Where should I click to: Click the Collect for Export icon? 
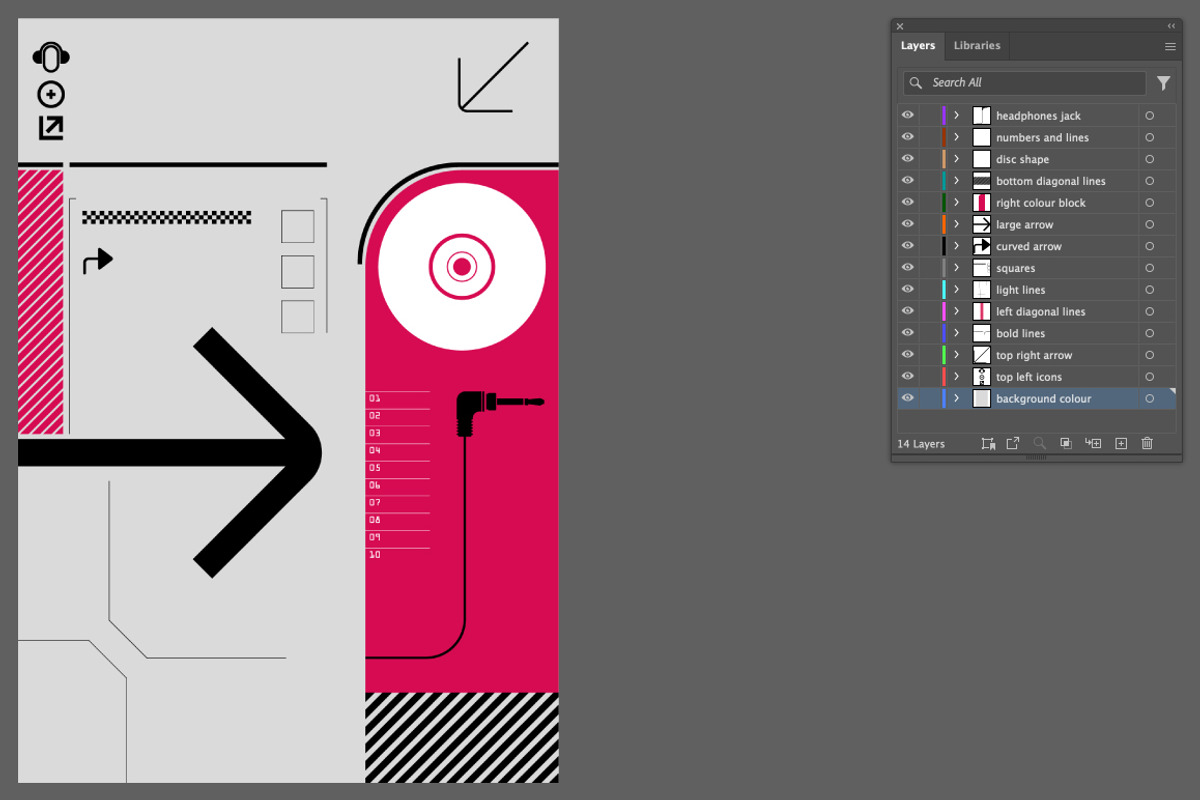[x=988, y=443]
